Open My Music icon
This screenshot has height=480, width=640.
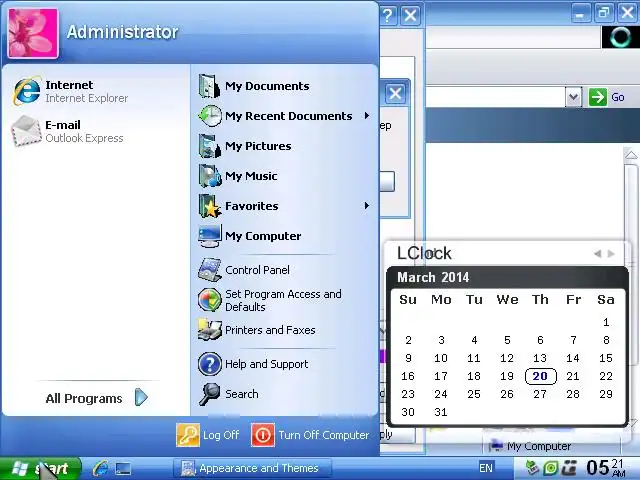tap(210, 176)
